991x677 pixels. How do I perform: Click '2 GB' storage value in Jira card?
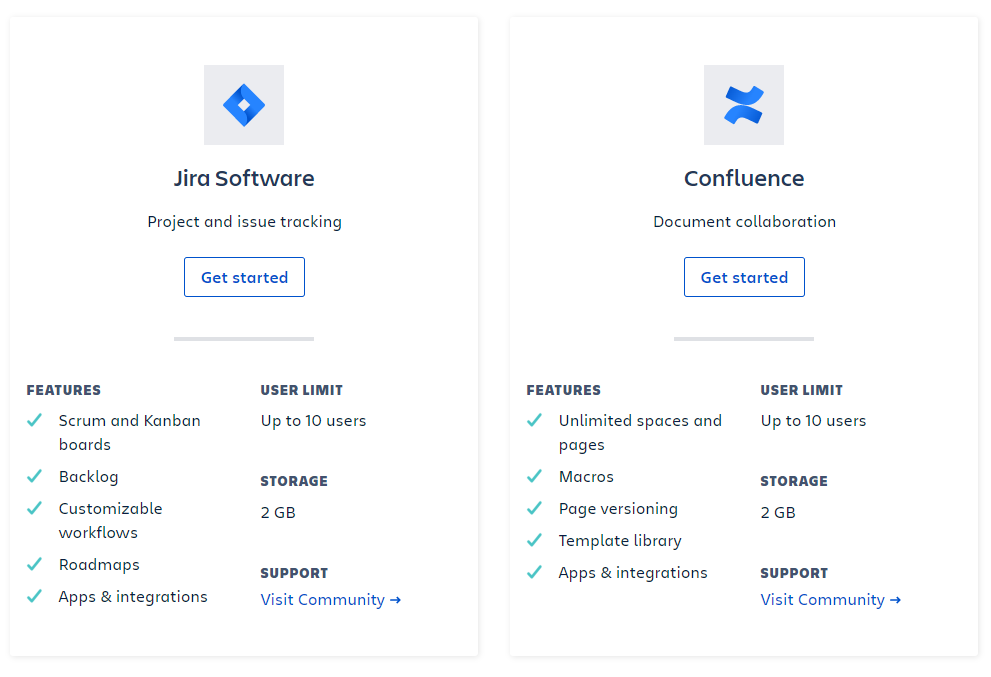click(x=278, y=513)
